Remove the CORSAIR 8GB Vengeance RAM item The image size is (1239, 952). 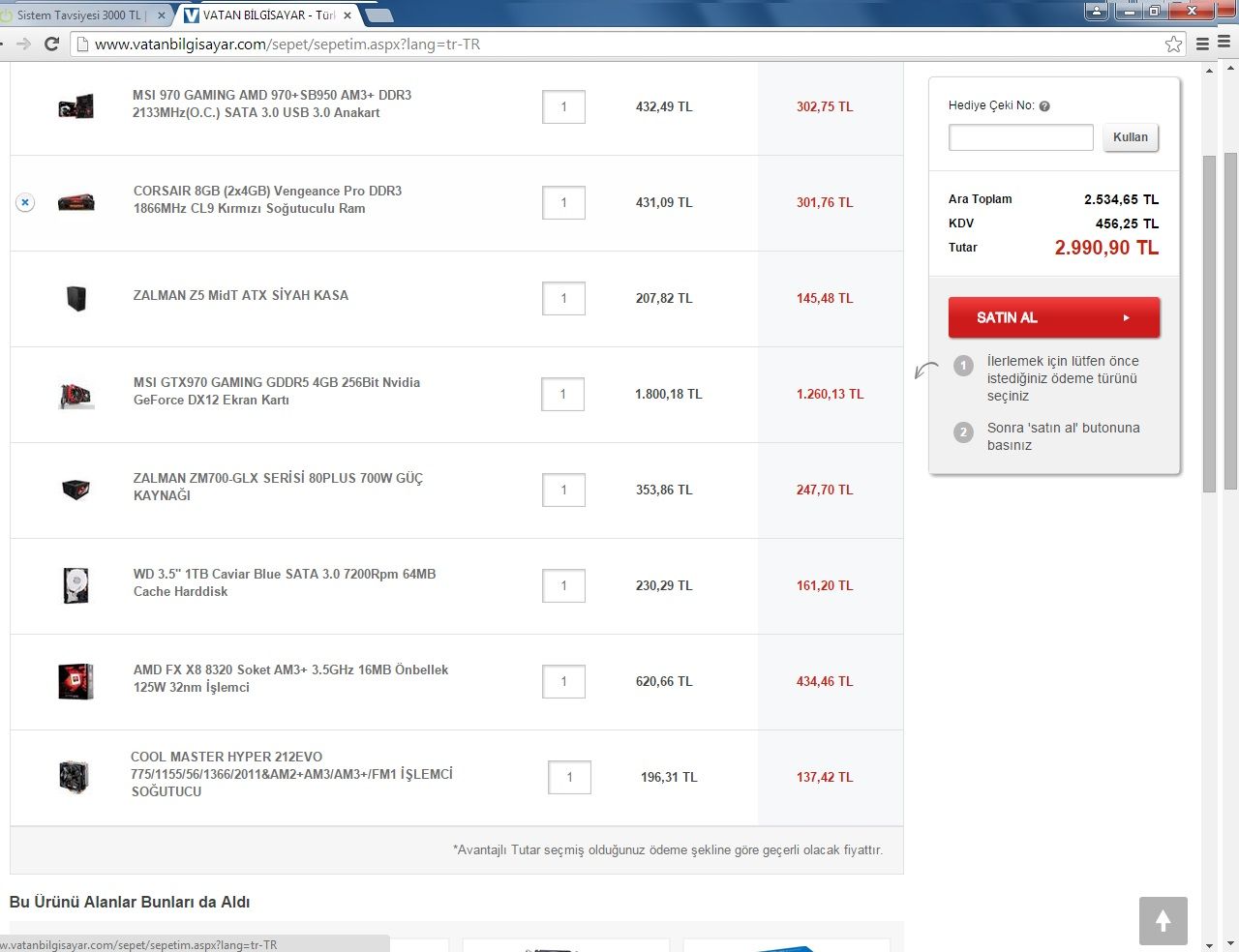click(25, 202)
